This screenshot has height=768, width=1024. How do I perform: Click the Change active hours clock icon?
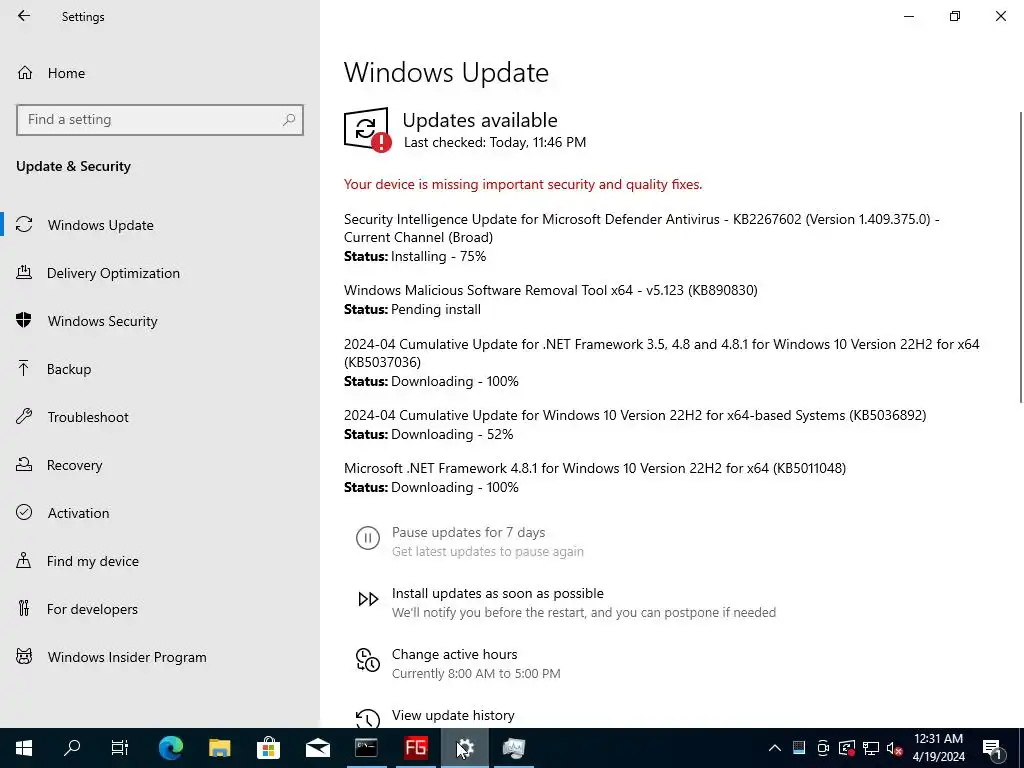(x=368, y=660)
